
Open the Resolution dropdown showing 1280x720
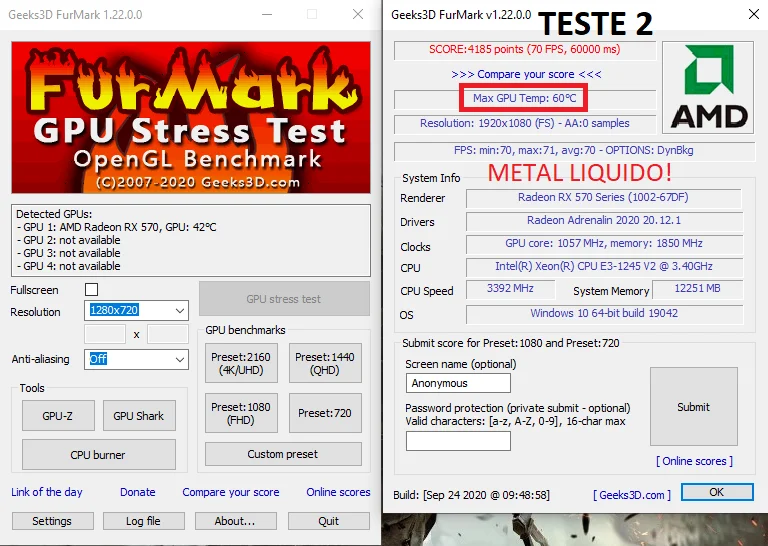[136, 310]
